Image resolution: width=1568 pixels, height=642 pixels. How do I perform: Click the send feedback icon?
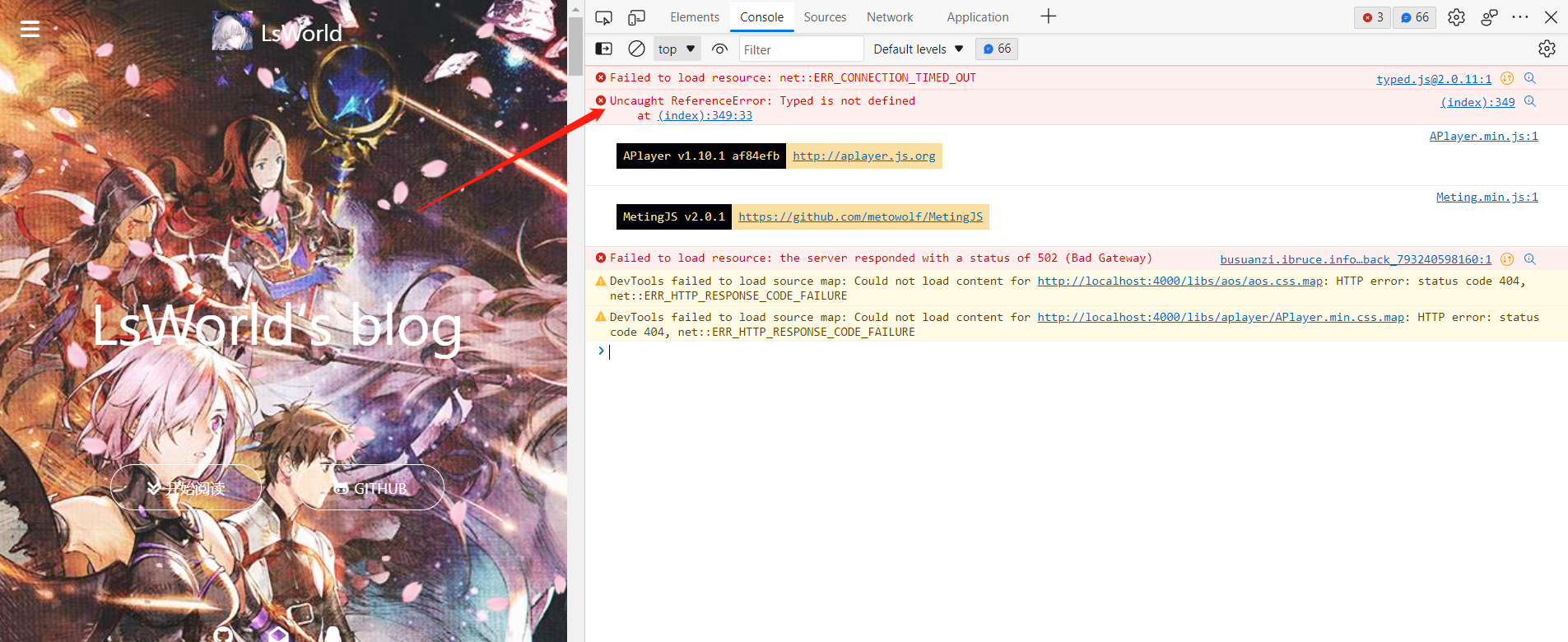1488,17
